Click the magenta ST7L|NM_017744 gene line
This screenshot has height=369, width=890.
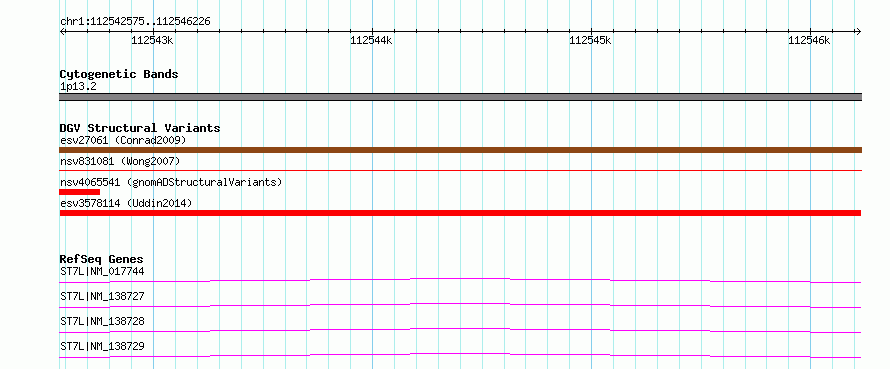[460, 280]
